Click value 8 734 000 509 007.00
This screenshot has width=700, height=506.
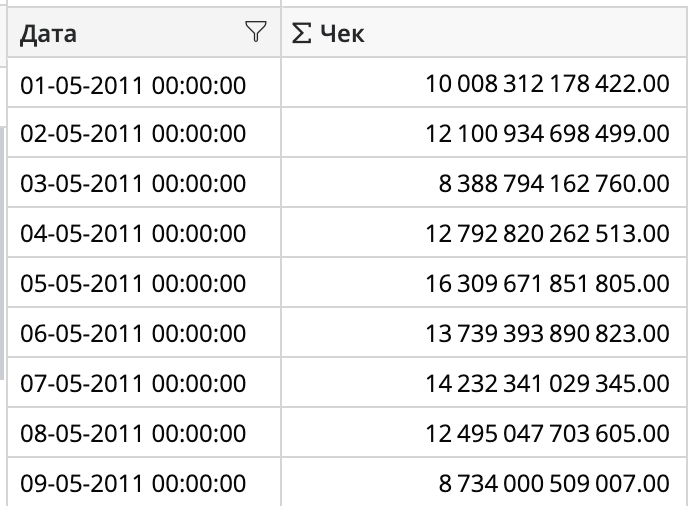554,484
